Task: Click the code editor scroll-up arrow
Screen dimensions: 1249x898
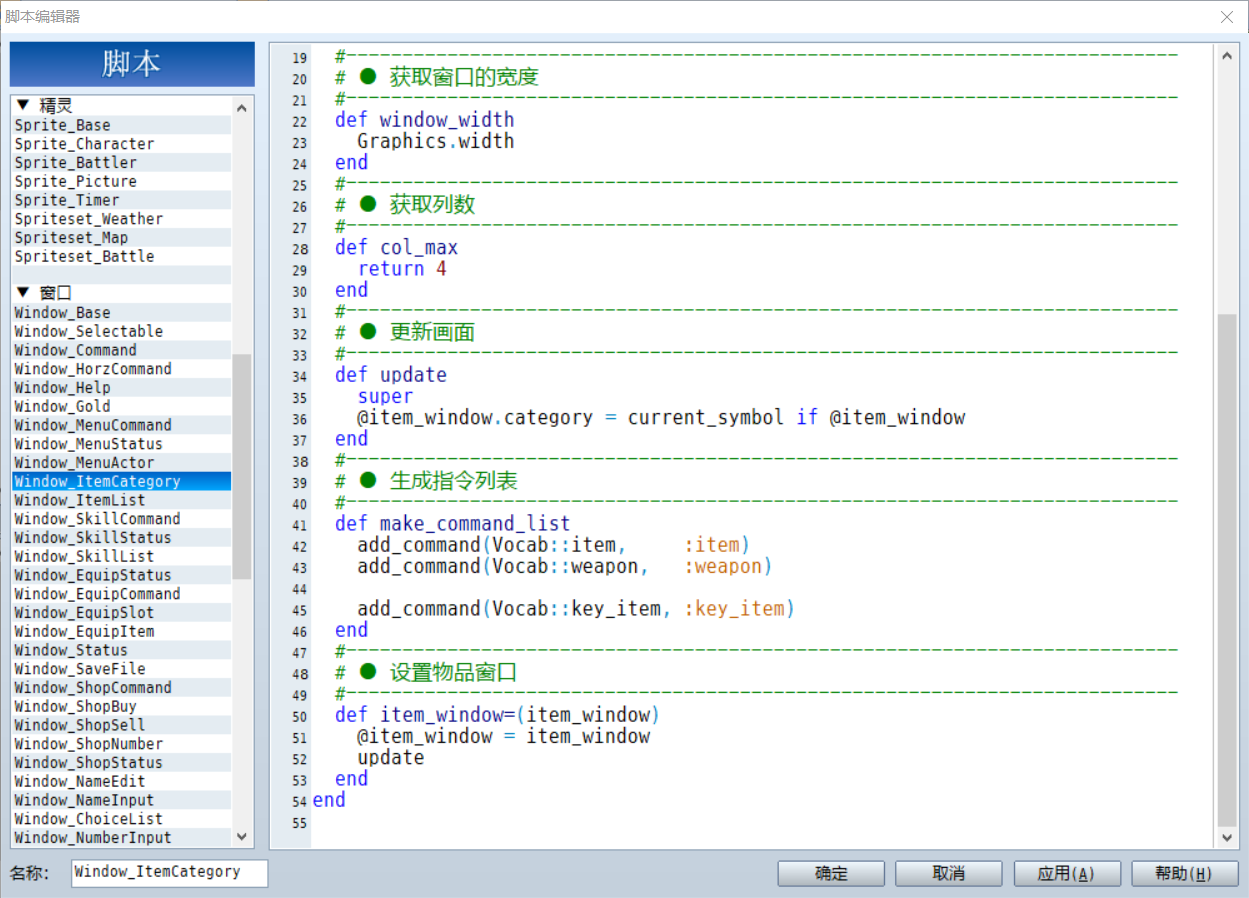Action: click(x=1227, y=56)
